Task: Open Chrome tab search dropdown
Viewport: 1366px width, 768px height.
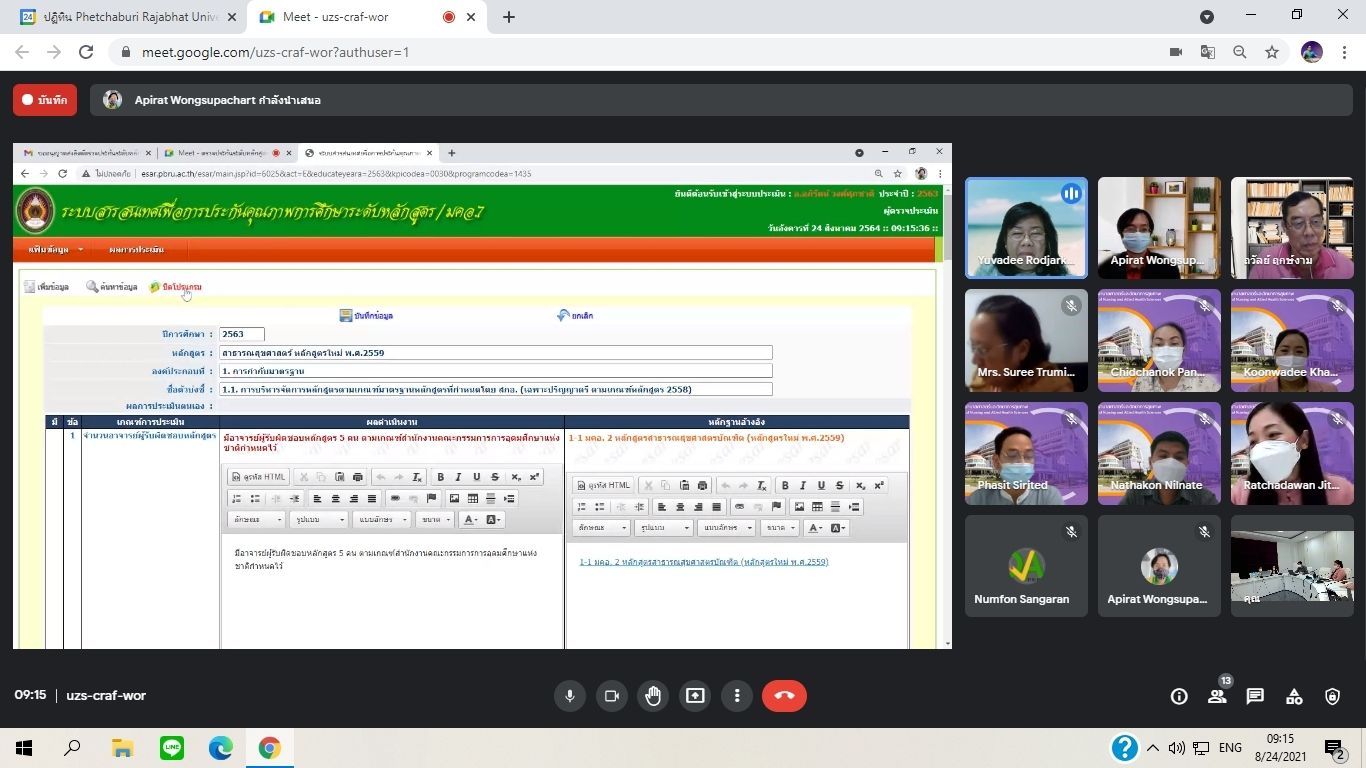Action: point(1207,17)
